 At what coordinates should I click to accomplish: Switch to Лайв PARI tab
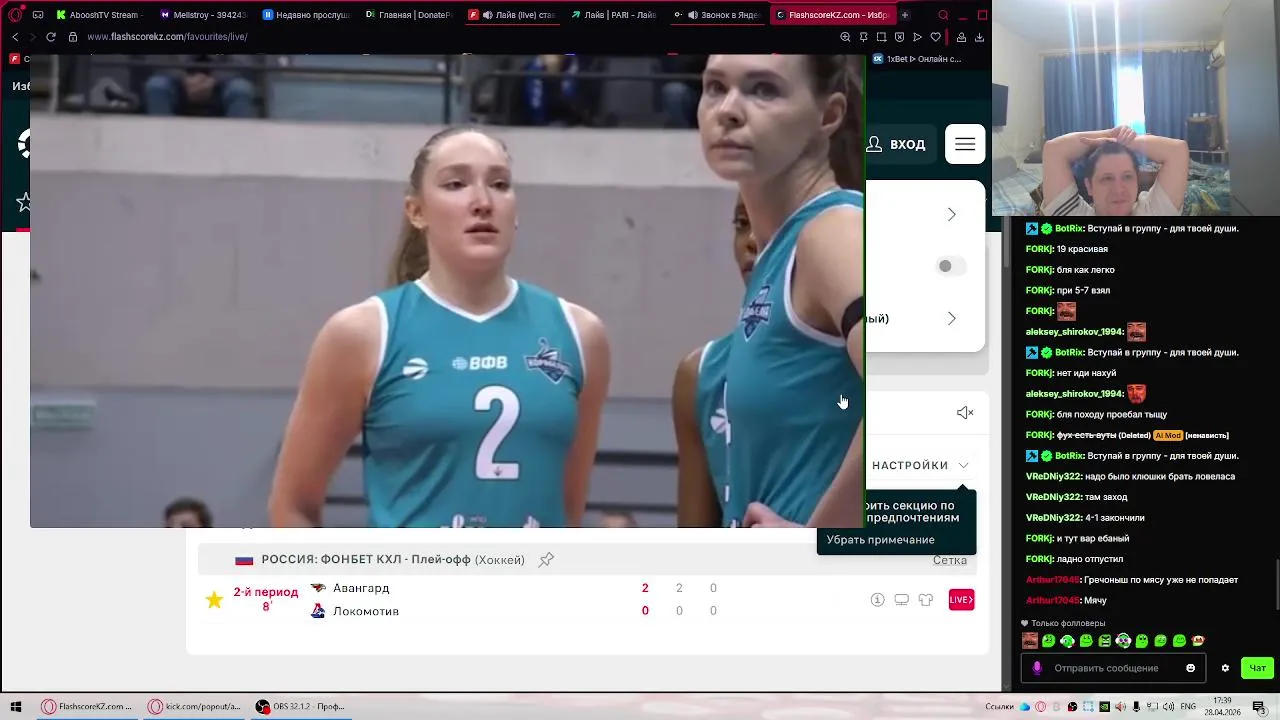click(615, 15)
